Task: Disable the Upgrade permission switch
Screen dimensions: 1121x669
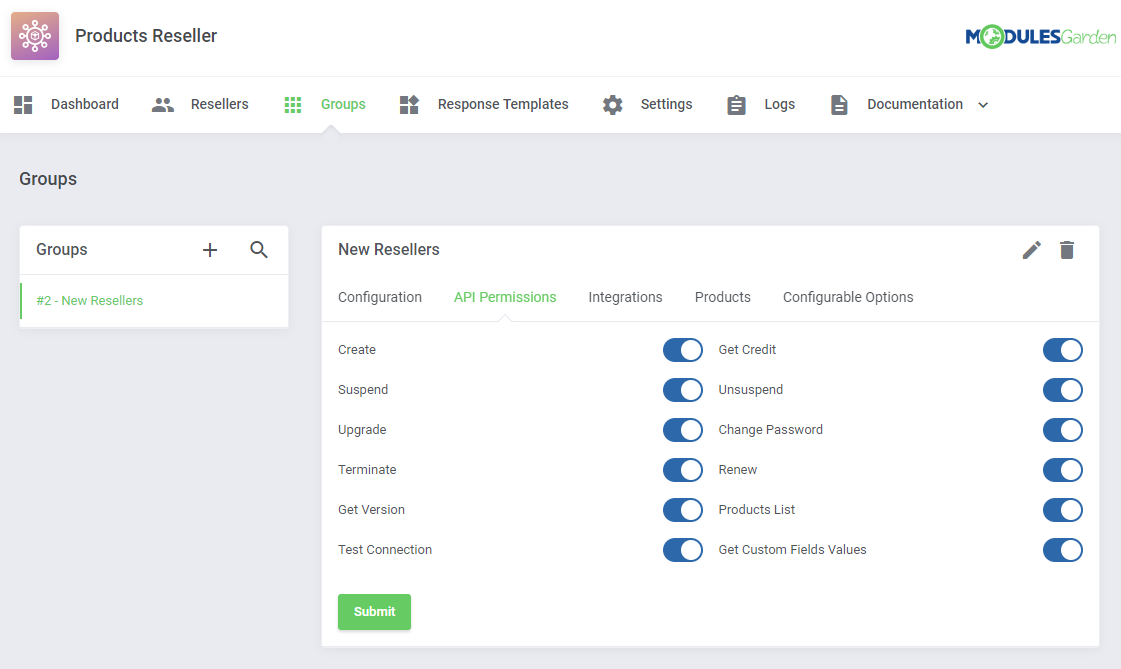Action: pos(683,430)
